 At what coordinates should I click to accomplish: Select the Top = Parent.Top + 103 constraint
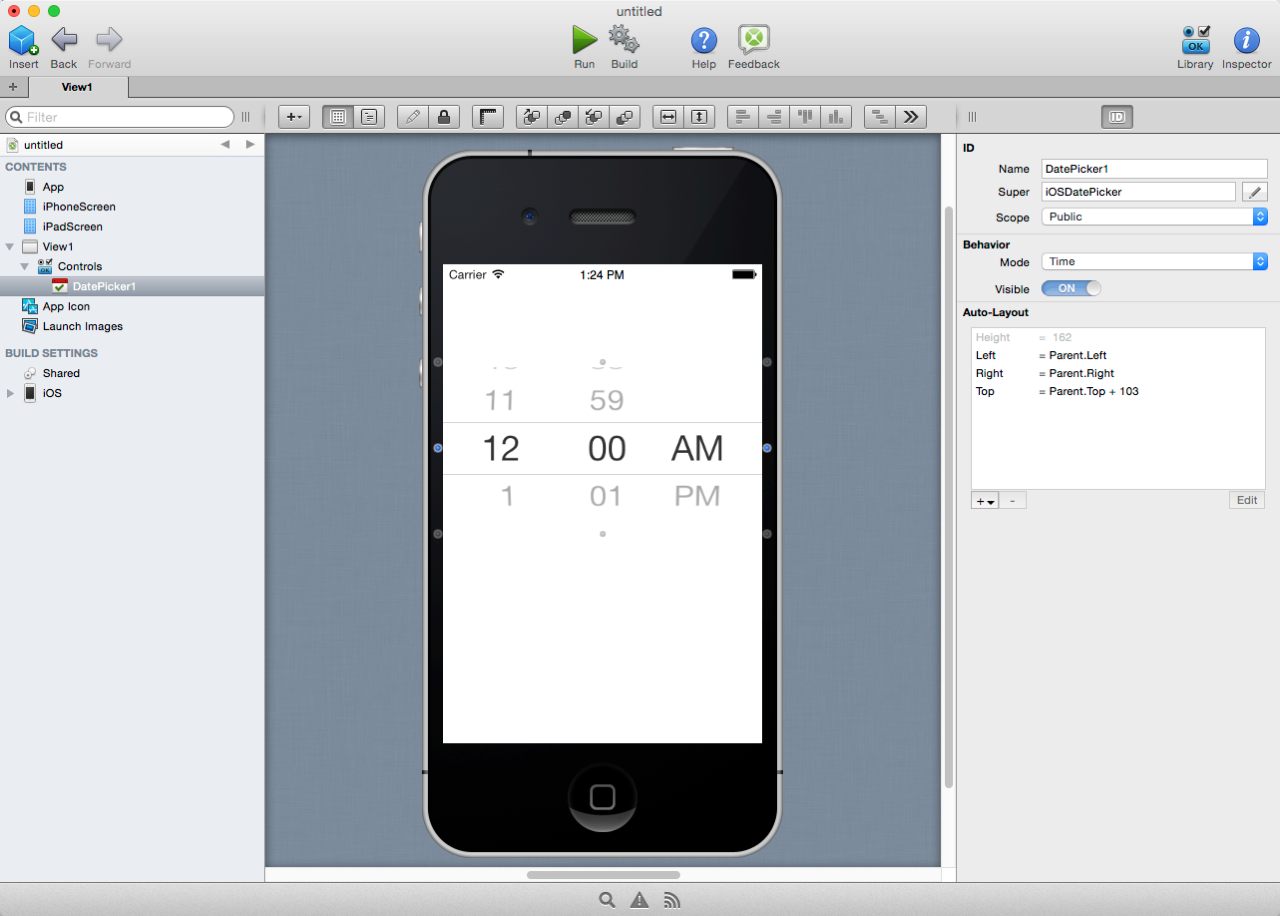coord(1118,391)
